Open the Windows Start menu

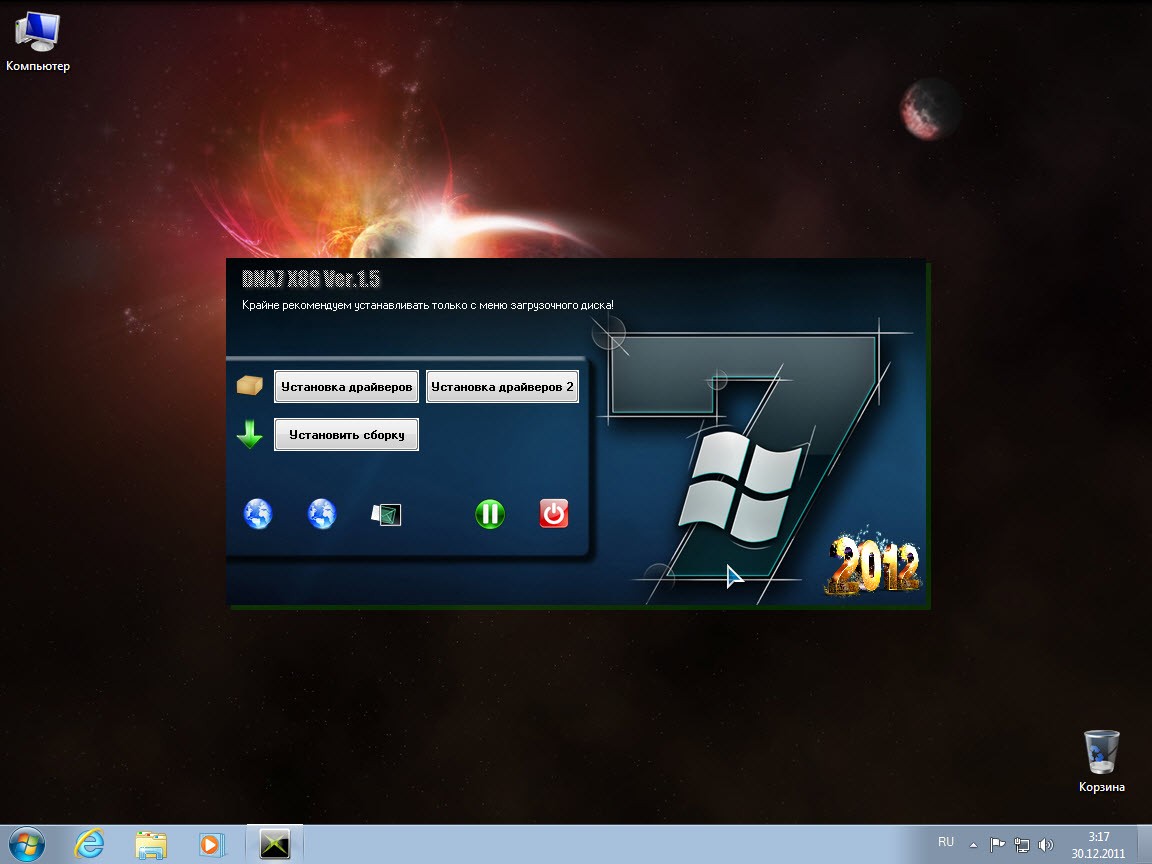tap(27, 845)
